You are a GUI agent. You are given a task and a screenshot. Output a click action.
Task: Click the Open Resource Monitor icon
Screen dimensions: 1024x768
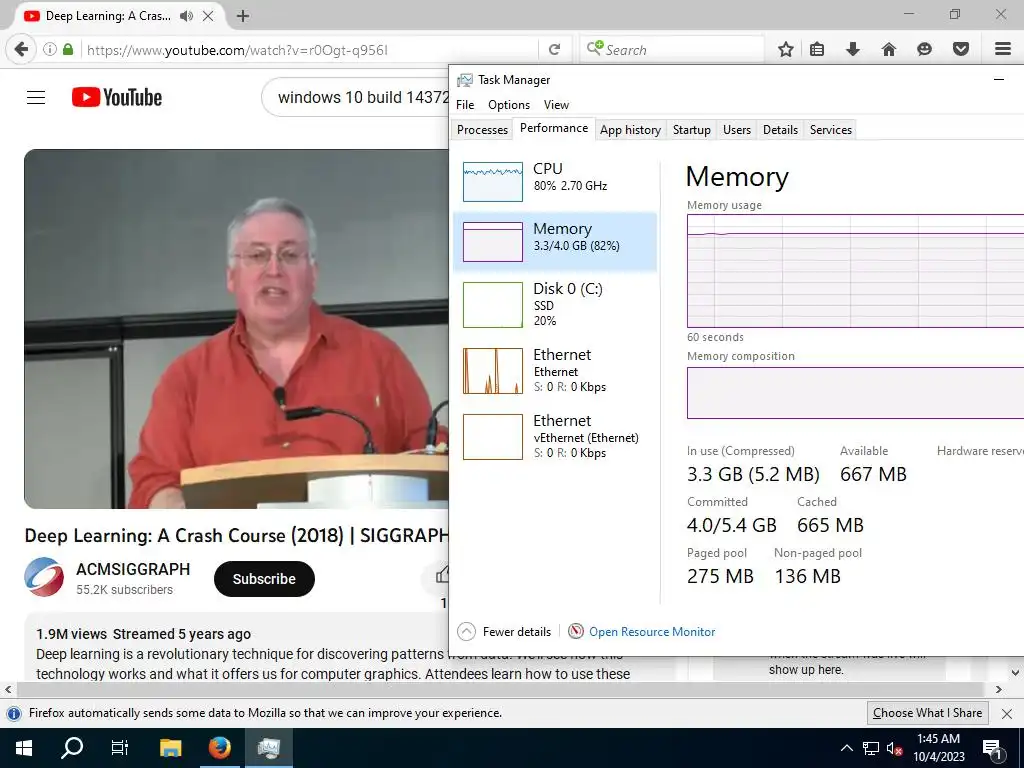[x=575, y=632]
